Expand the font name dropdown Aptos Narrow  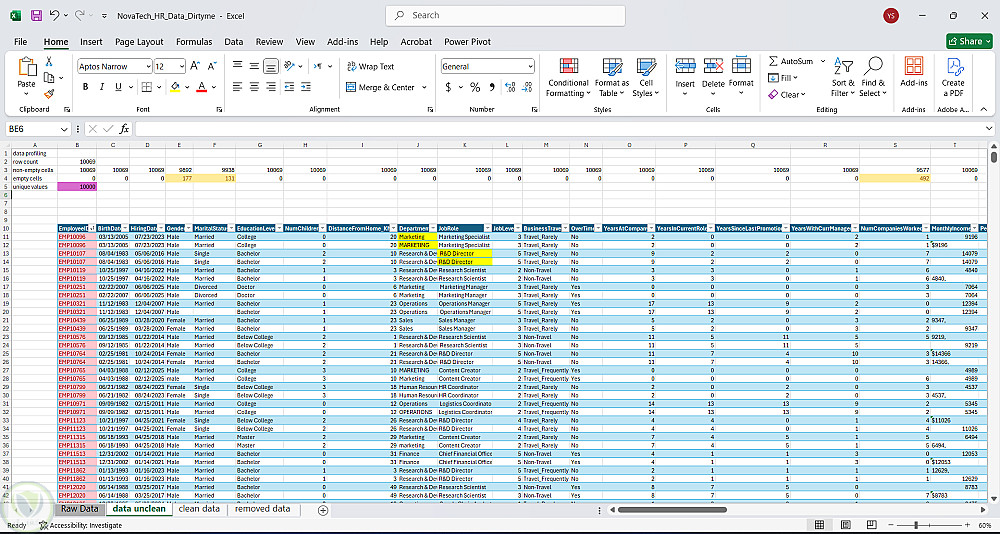point(146,66)
